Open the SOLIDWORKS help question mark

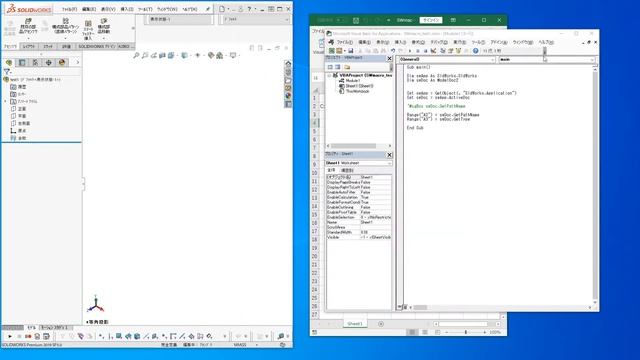tap(249, 9)
